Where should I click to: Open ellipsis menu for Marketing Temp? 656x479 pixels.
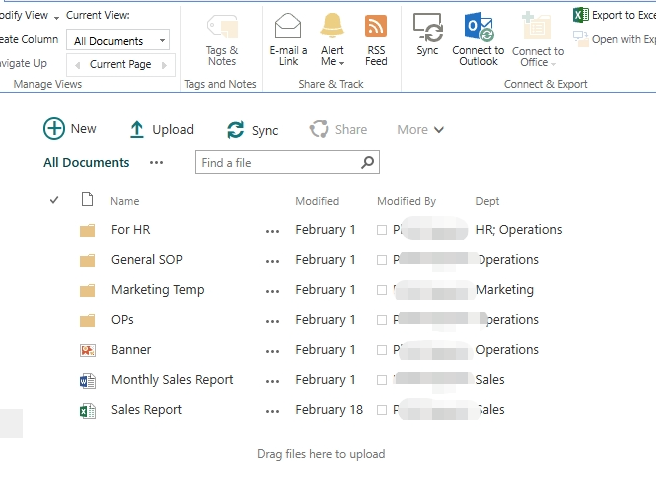click(272, 292)
